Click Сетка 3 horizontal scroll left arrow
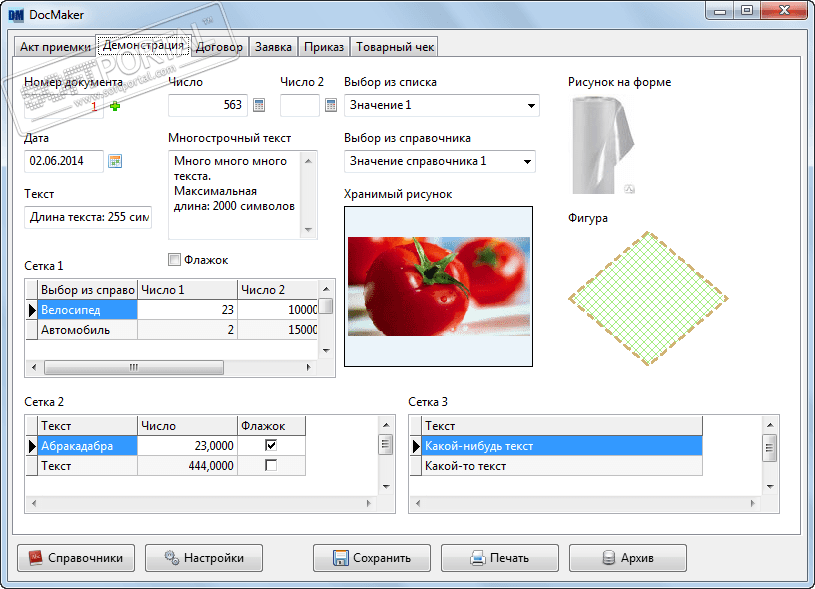815x589 pixels. 418,503
